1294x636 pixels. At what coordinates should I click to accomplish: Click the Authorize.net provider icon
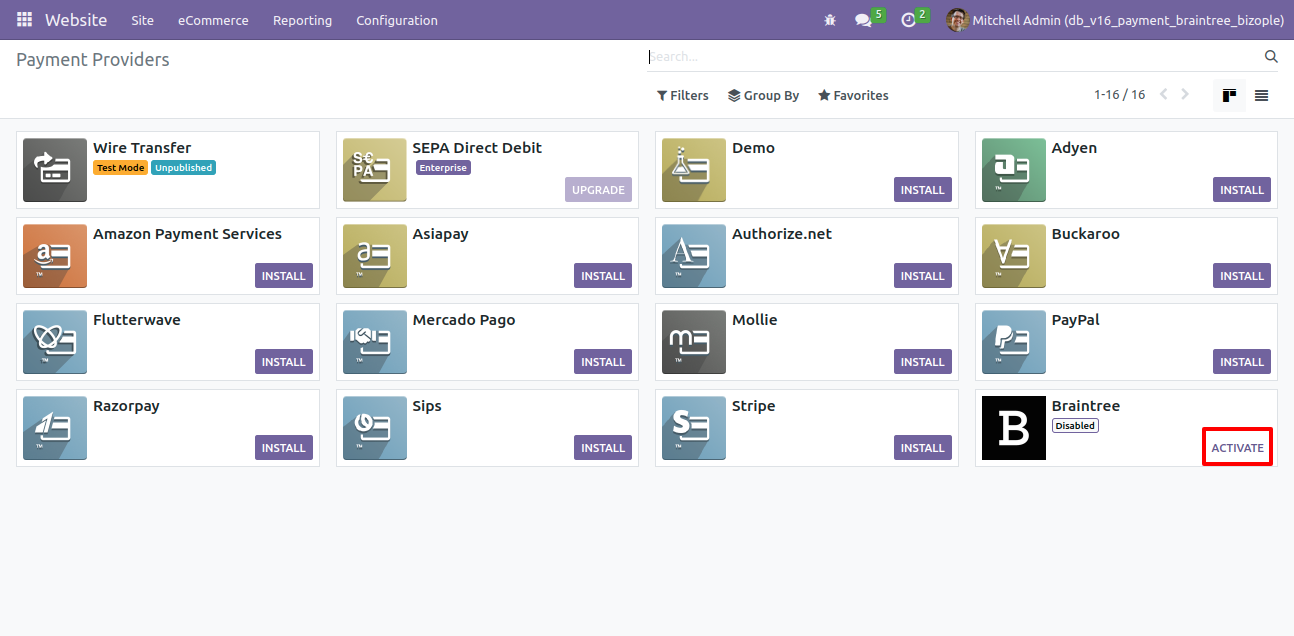(694, 256)
